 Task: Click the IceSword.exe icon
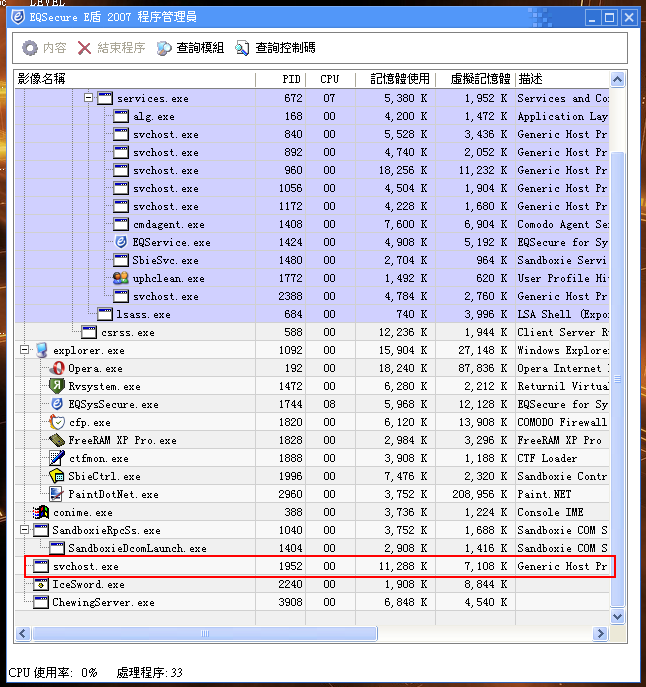coord(41,584)
